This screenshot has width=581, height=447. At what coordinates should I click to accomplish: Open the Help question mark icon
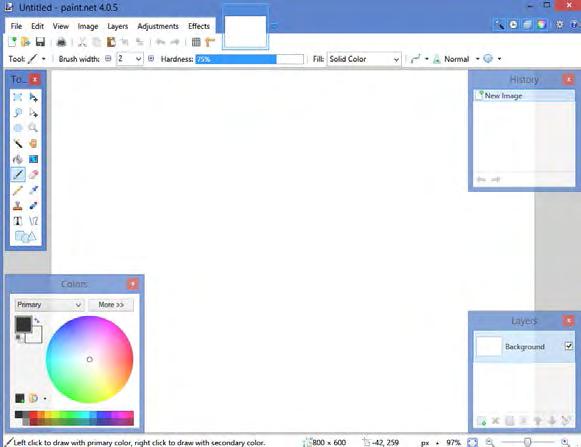tap(574, 24)
